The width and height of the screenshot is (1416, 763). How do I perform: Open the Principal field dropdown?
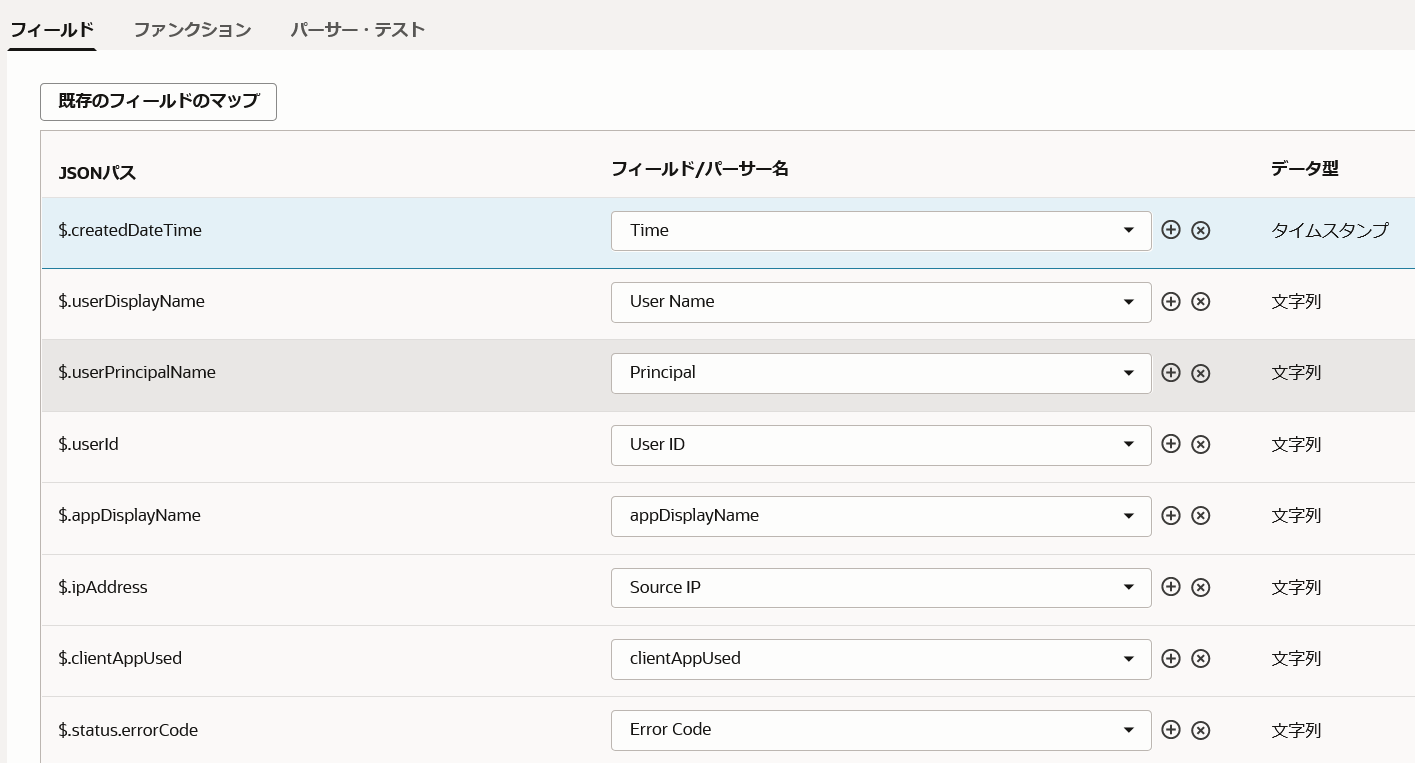click(881, 372)
